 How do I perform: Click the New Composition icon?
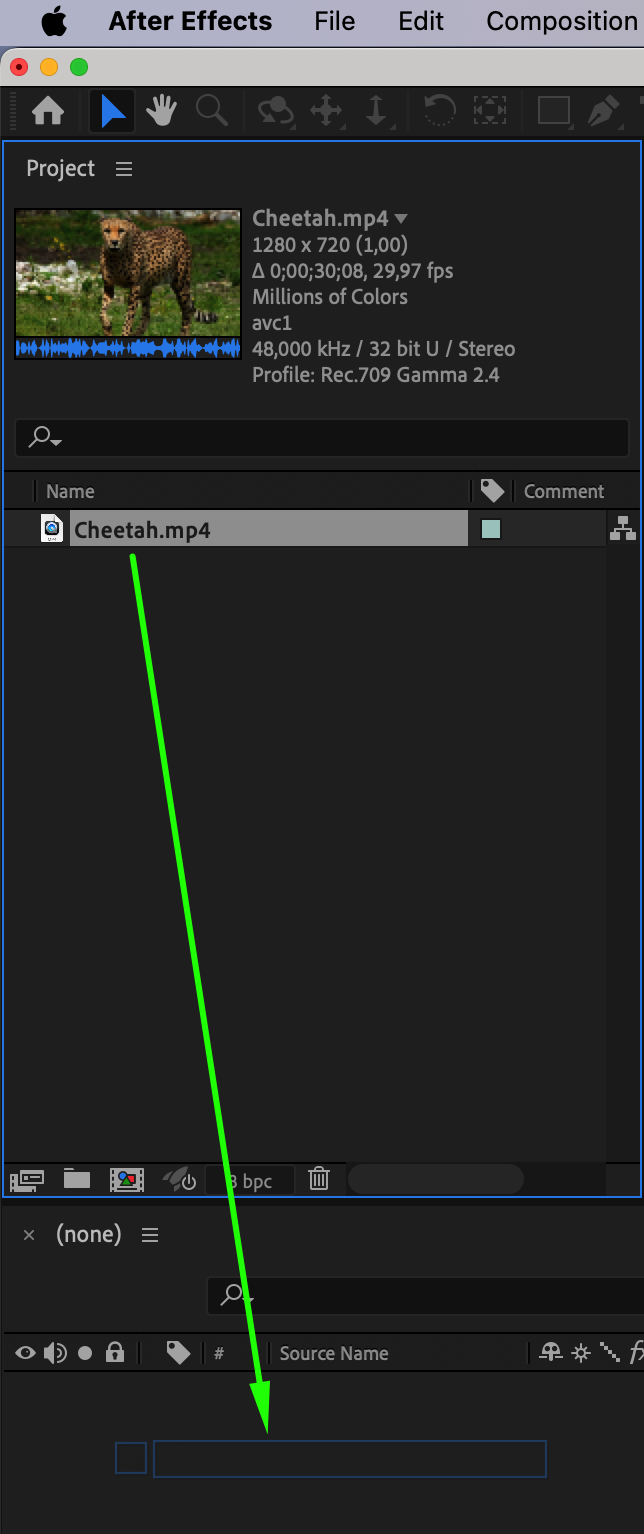click(x=127, y=1180)
